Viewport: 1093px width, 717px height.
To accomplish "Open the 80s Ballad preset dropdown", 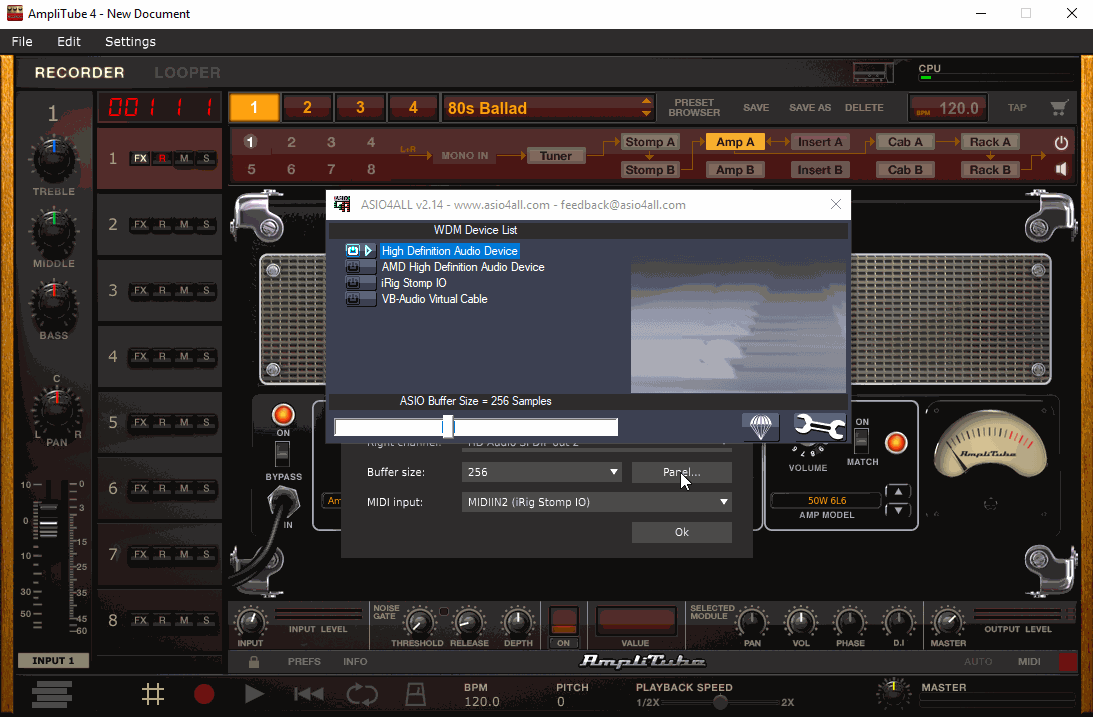I will (647, 108).
